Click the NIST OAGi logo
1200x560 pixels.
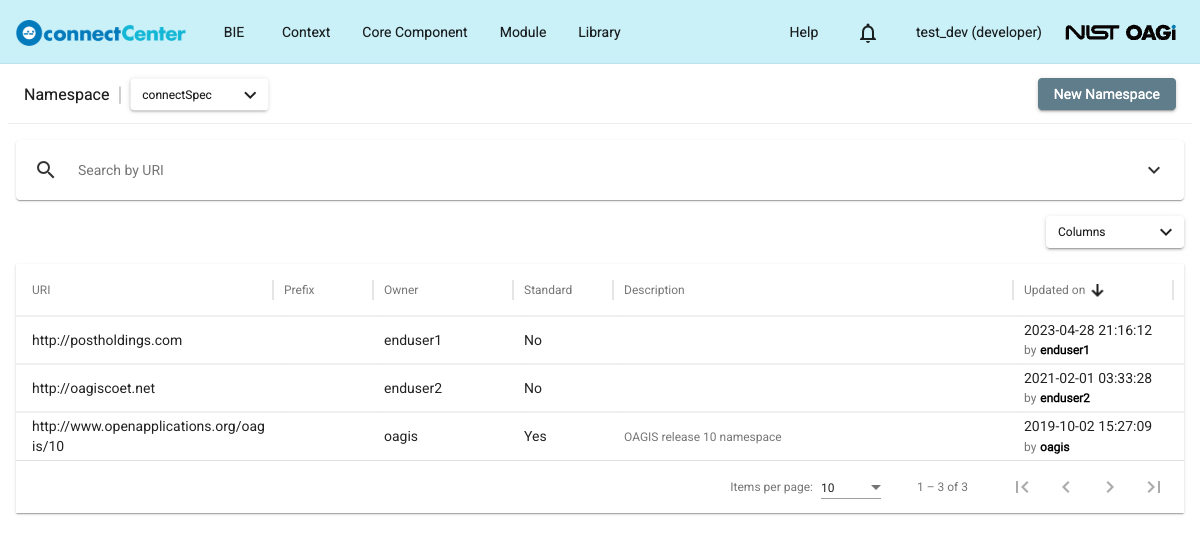[1120, 32]
